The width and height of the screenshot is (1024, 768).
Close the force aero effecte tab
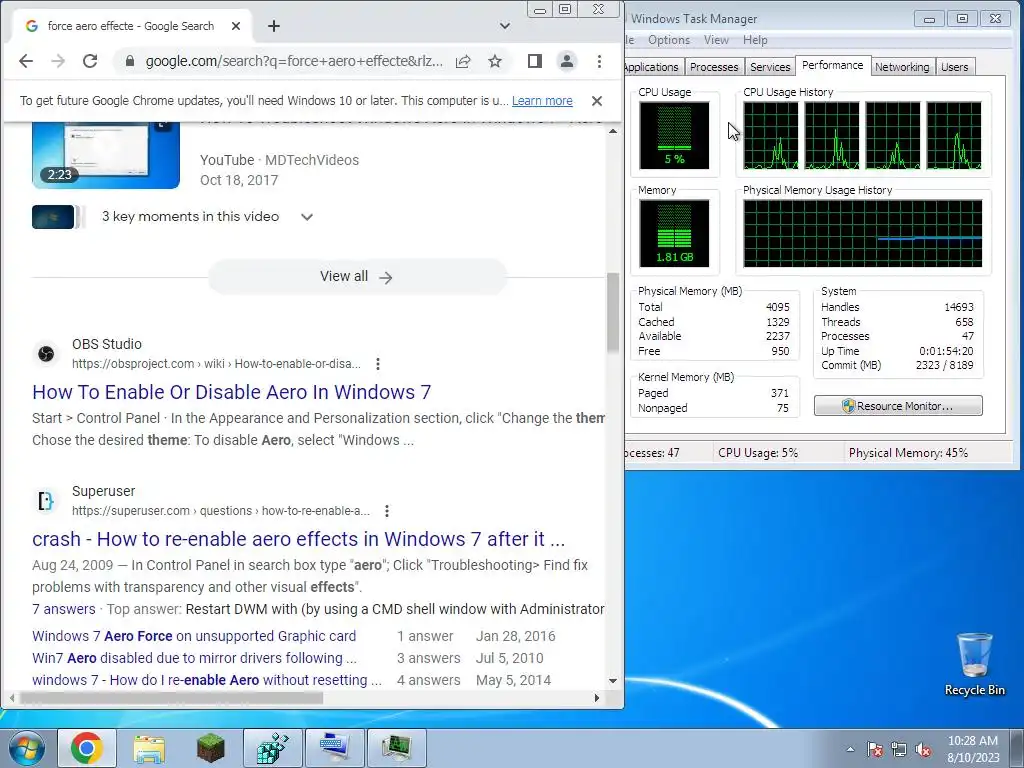(236, 26)
